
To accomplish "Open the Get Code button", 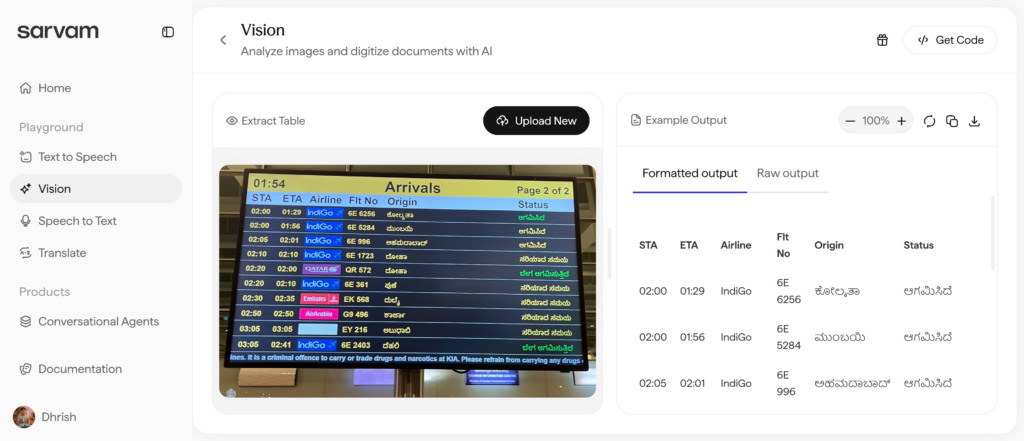I will pos(950,40).
